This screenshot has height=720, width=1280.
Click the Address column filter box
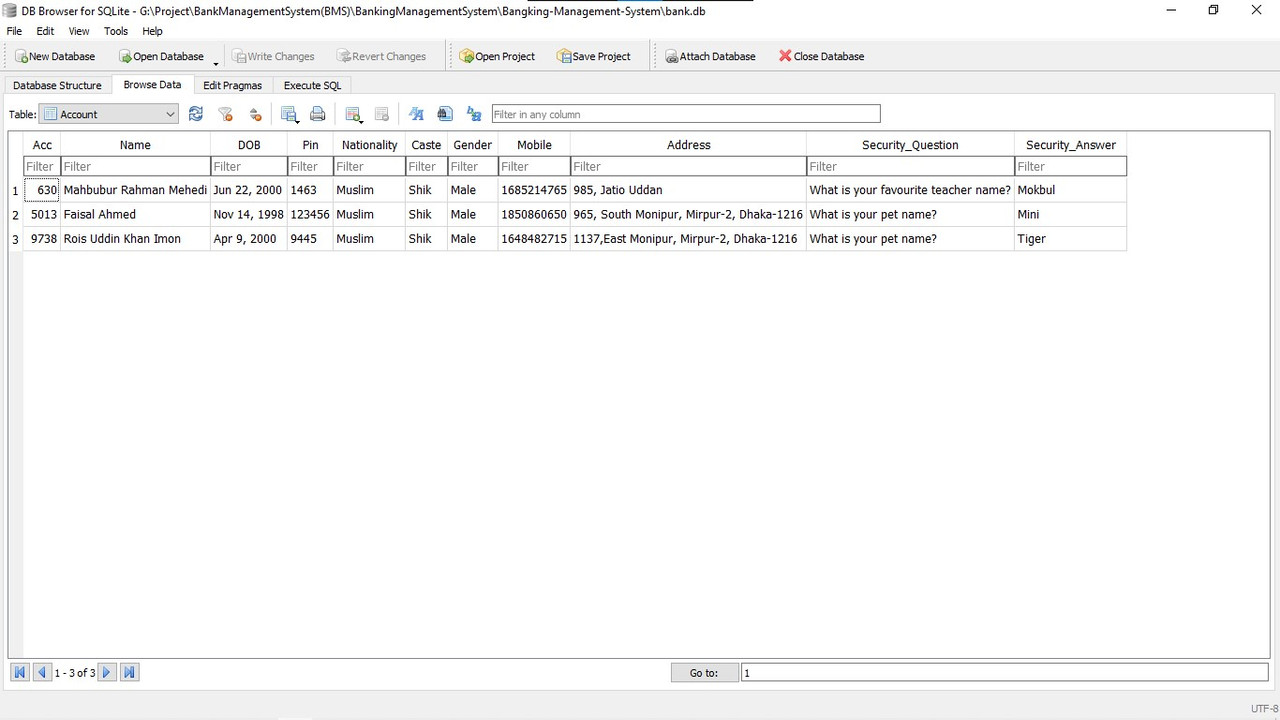tap(689, 167)
